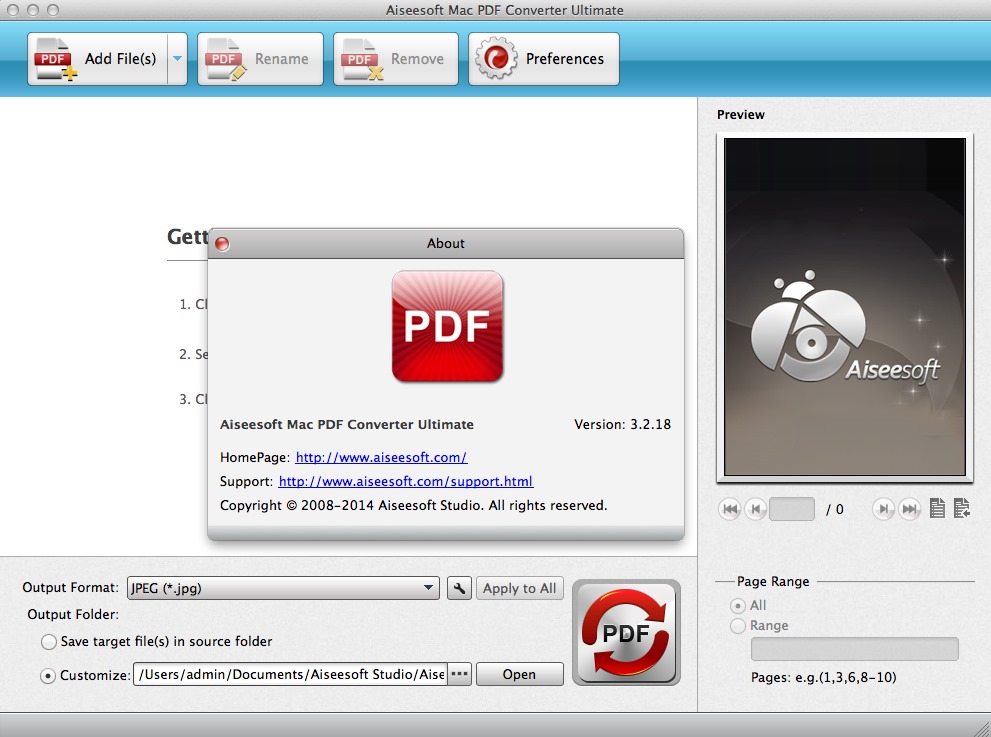Click the Pages: e.g.(1,3,6,8-10) hint text
The width and height of the screenshot is (991, 737).
click(824, 677)
